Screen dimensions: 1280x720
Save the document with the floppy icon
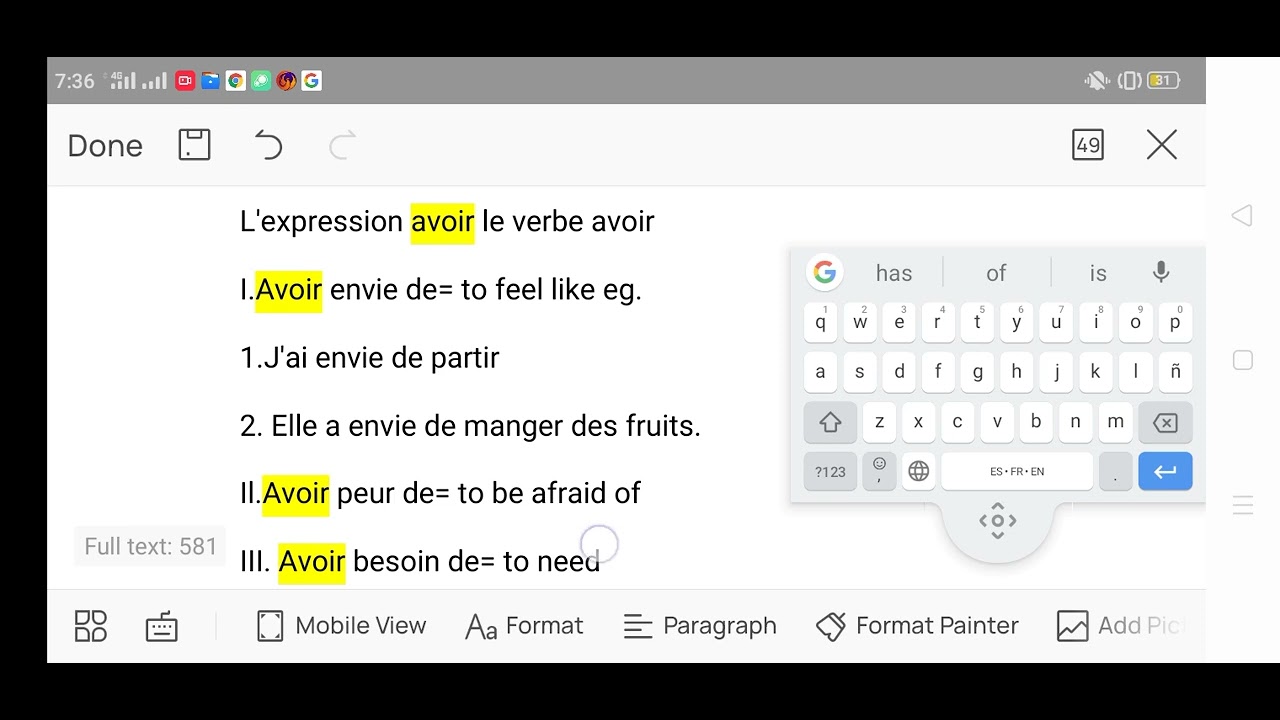[x=194, y=145]
